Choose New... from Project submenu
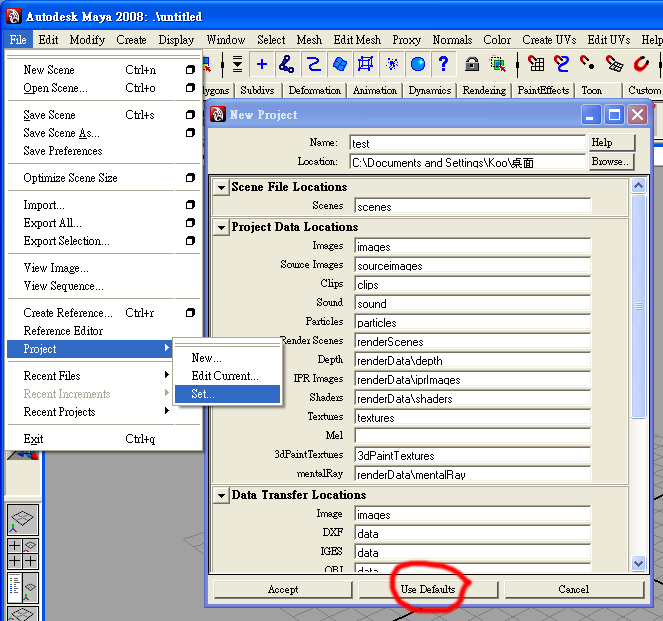 click(227, 358)
